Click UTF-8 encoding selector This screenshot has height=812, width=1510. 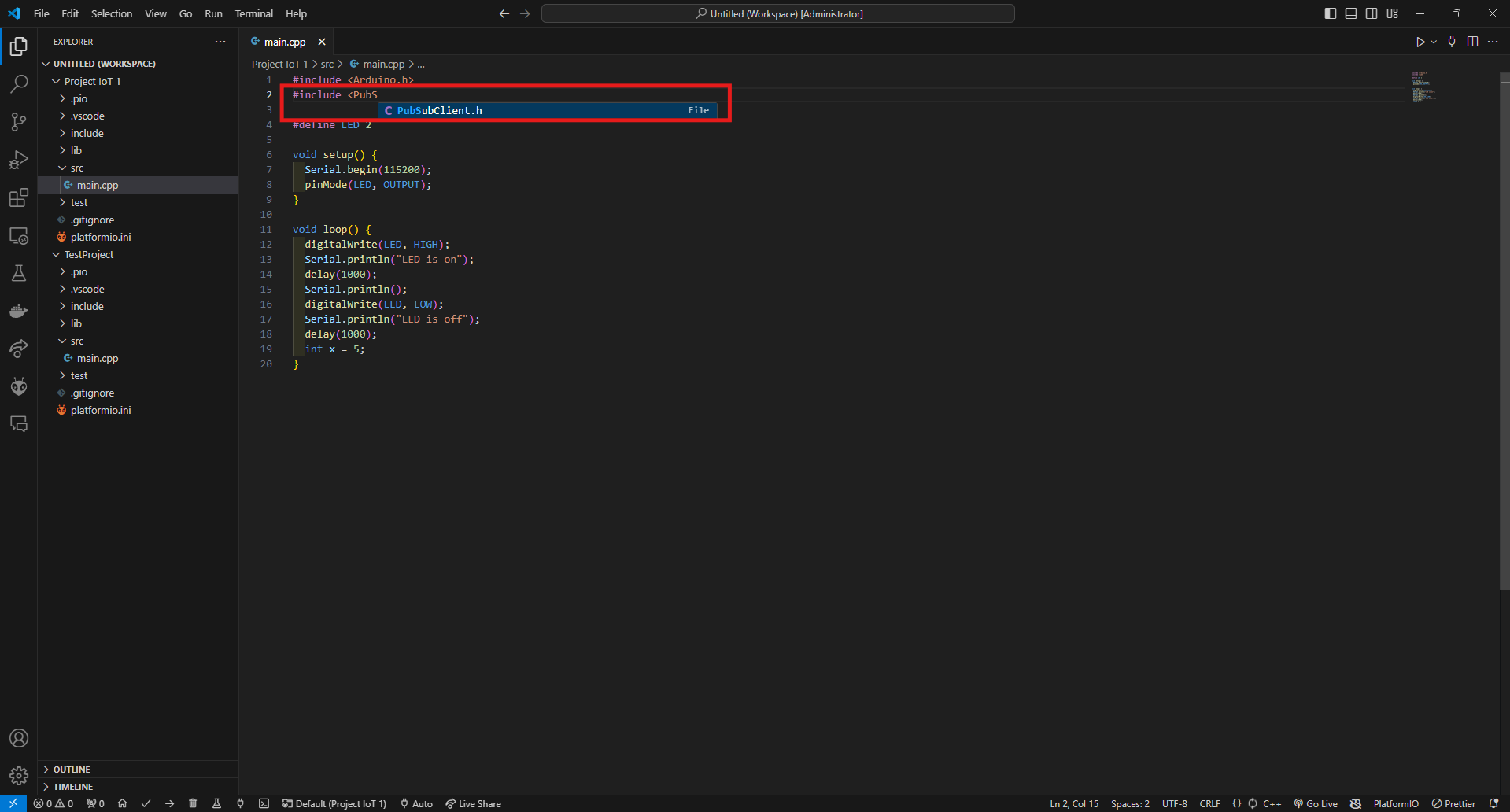[x=1174, y=803]
